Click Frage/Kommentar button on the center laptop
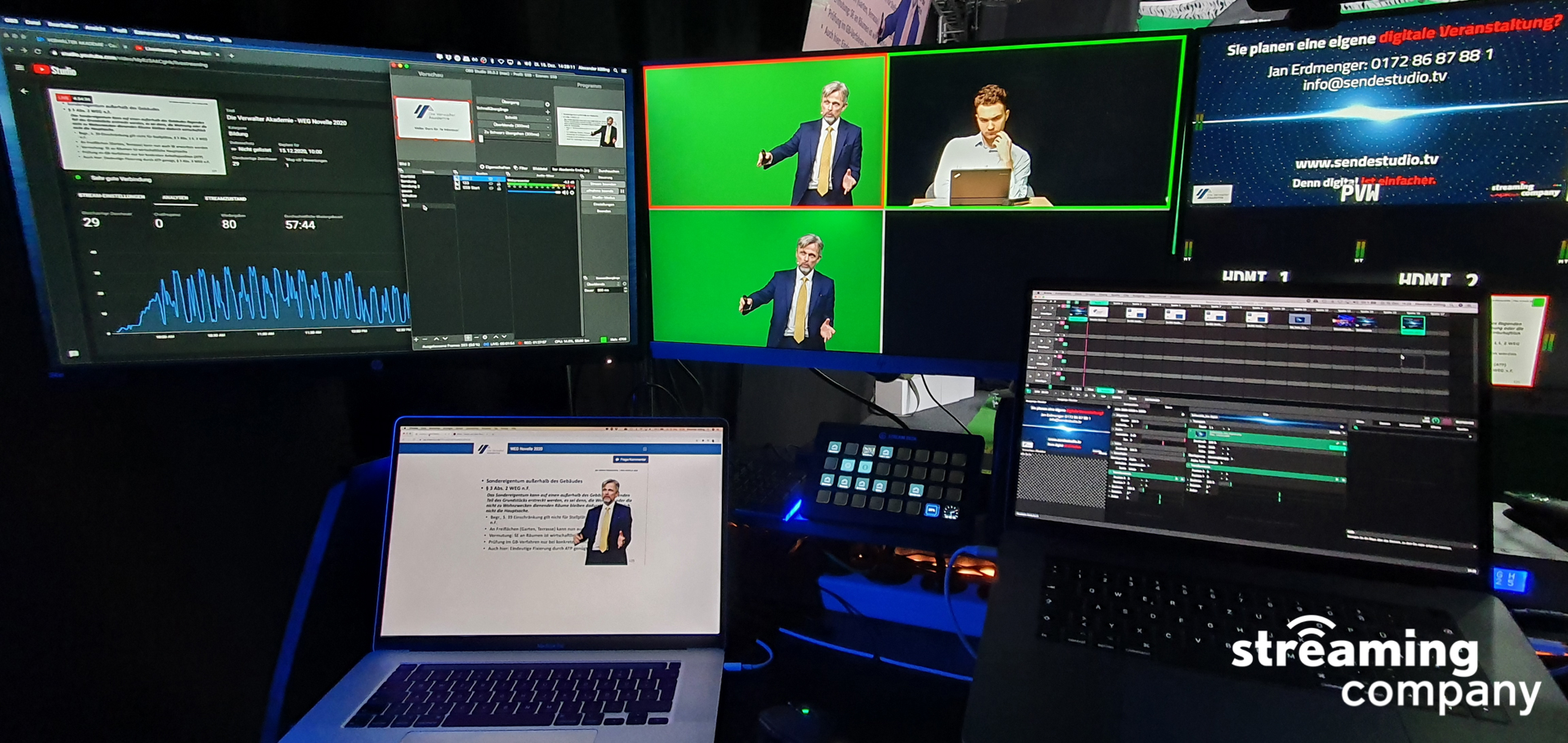 pos(631,460)
